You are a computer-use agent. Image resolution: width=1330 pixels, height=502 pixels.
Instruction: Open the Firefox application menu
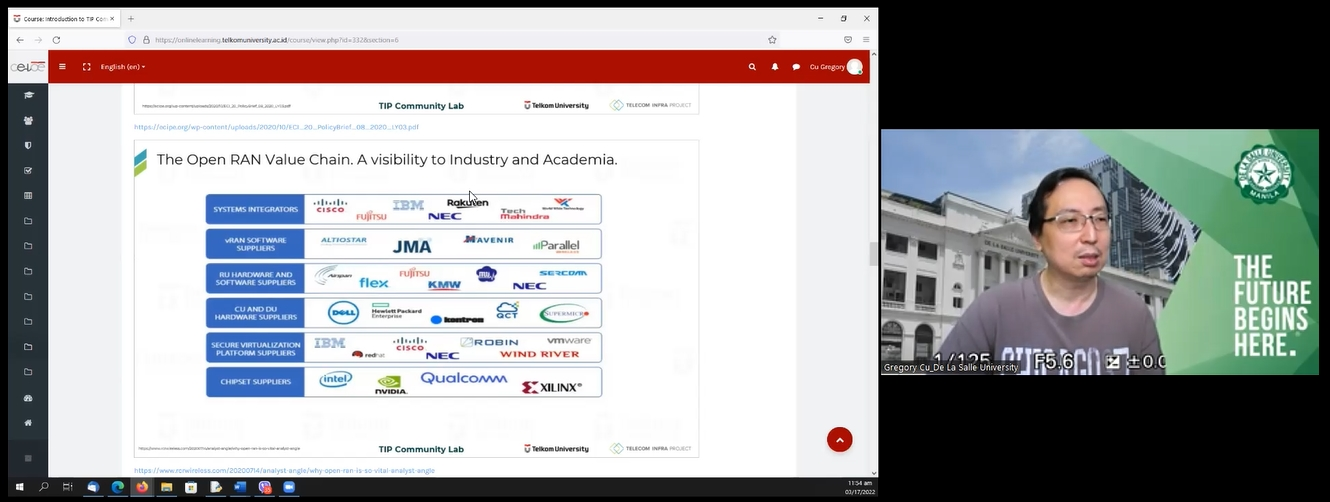(866, 40)
